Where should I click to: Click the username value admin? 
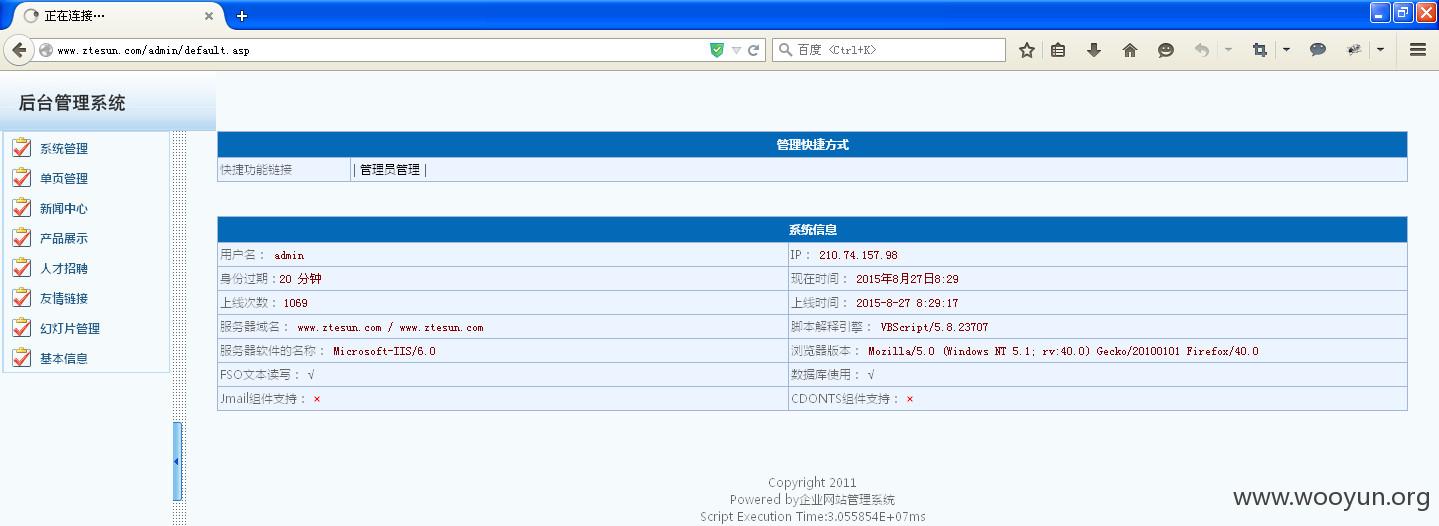[289, 256]
